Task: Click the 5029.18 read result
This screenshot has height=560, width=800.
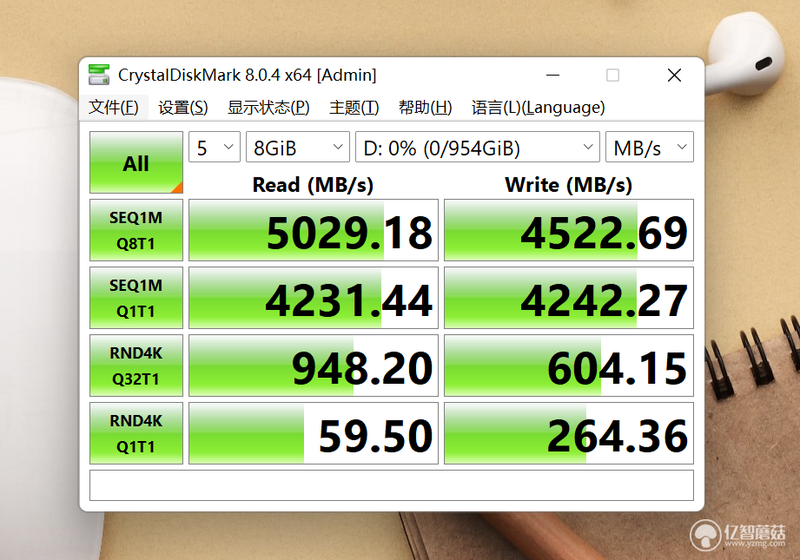Action: tap(313, 230)
